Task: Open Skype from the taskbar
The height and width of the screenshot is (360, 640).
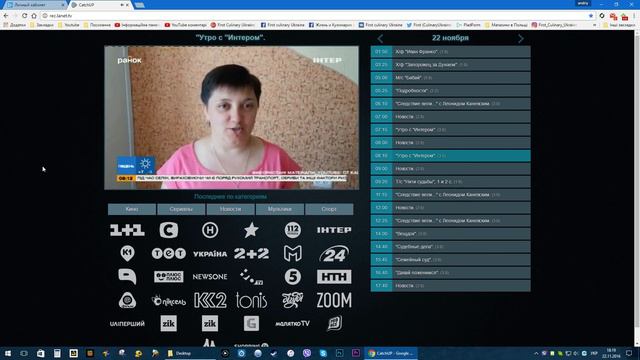Action: [x=323, y=353]
